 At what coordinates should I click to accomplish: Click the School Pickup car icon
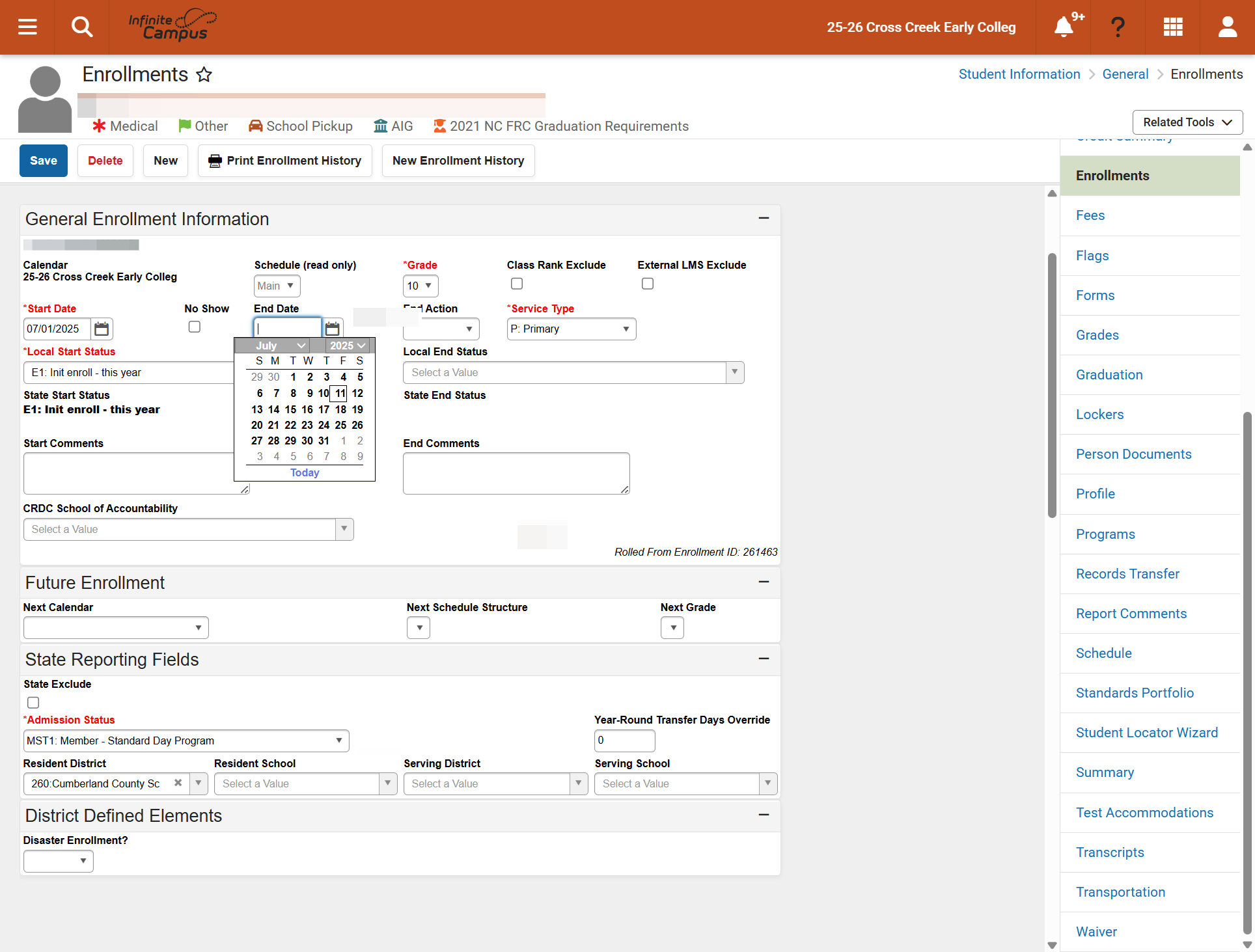(255, 126)
